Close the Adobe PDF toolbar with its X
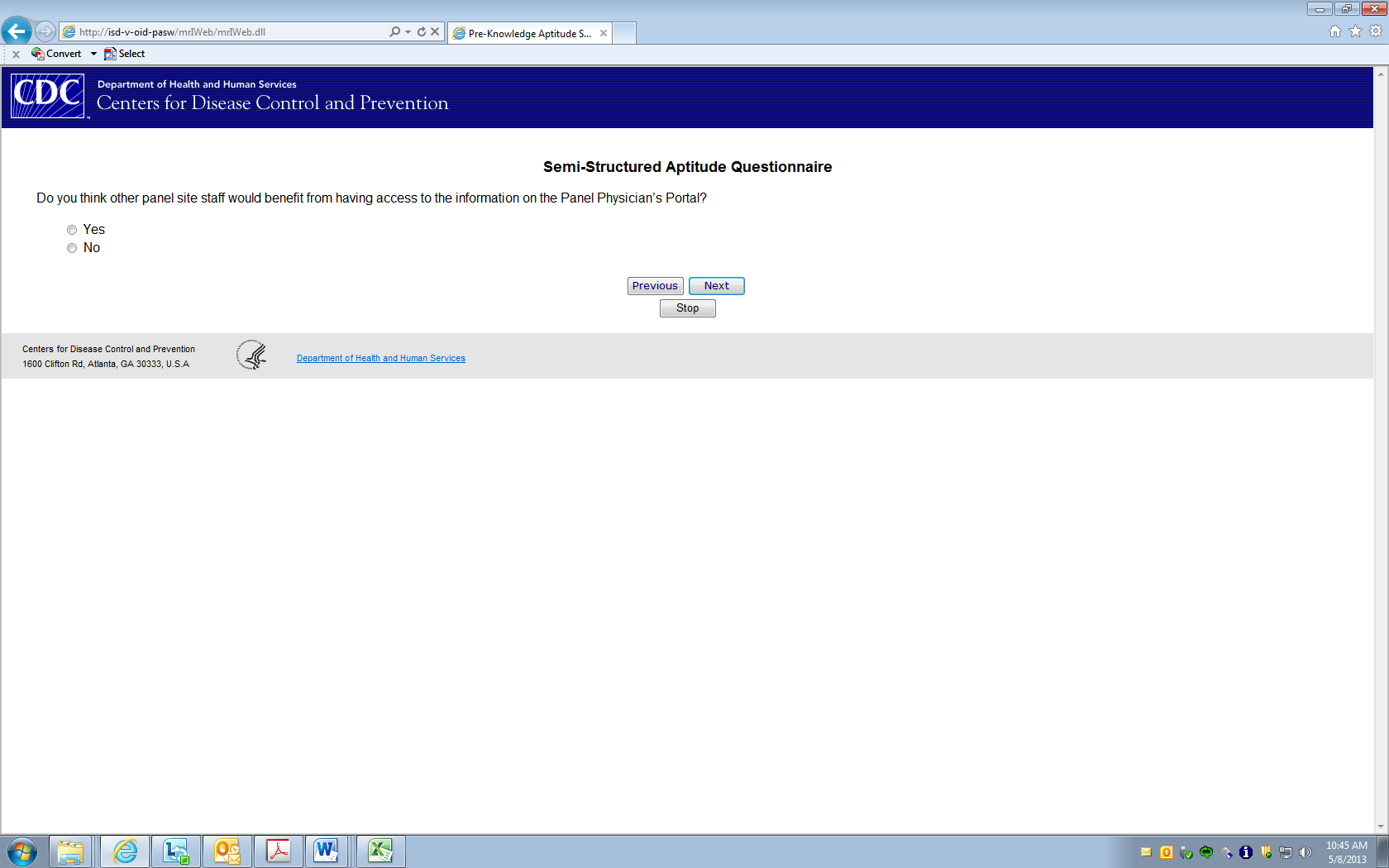Image resolution: width=1389 pixels, height=868 pixels. click(16, 54)
